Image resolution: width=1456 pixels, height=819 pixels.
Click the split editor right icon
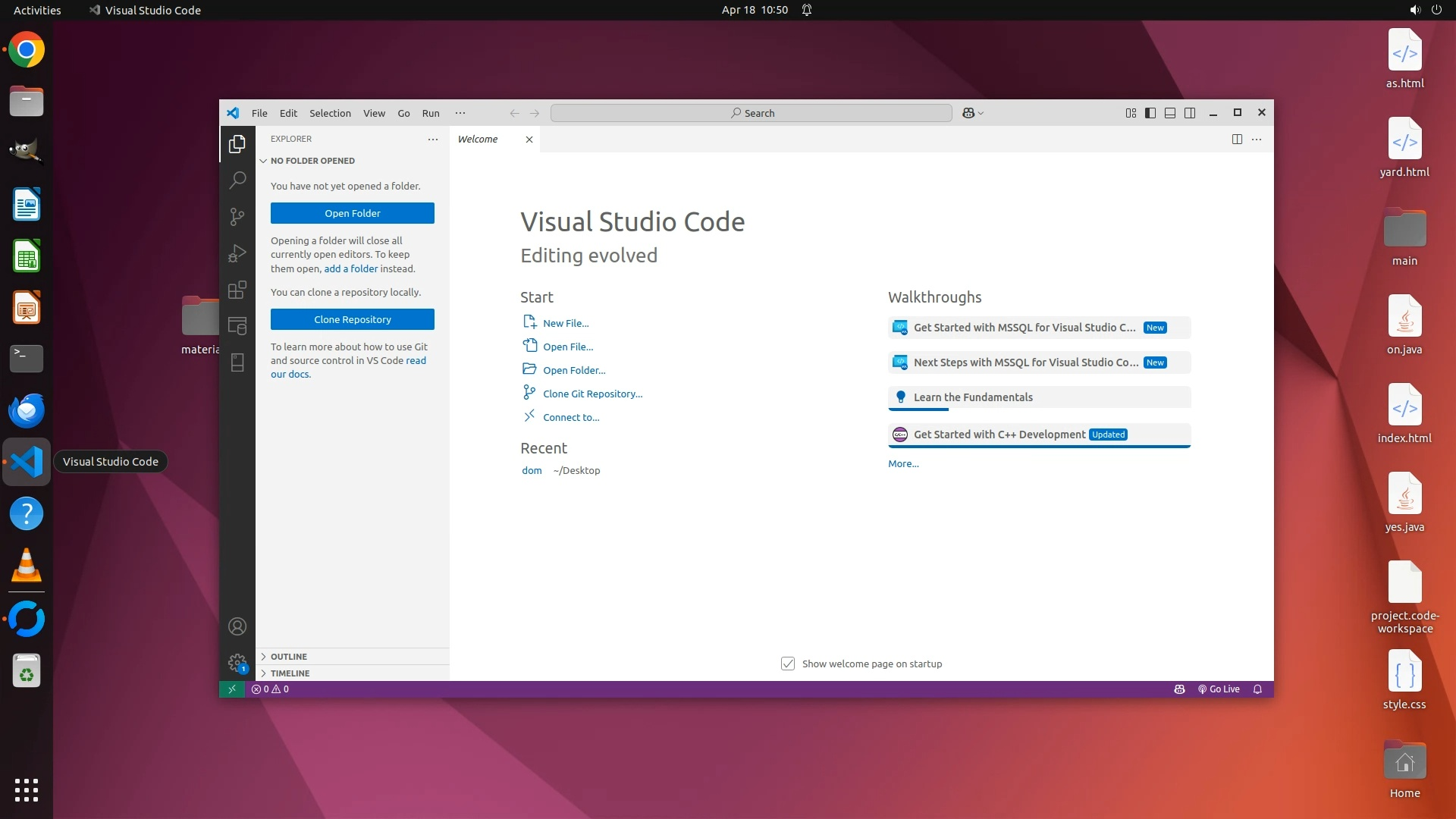coord(1237,139)
